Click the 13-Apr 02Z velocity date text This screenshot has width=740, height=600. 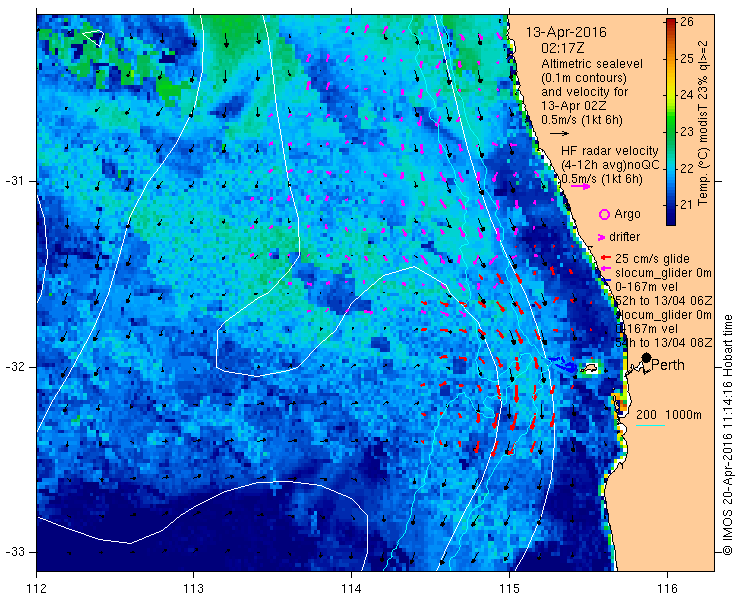coord(572,106)
